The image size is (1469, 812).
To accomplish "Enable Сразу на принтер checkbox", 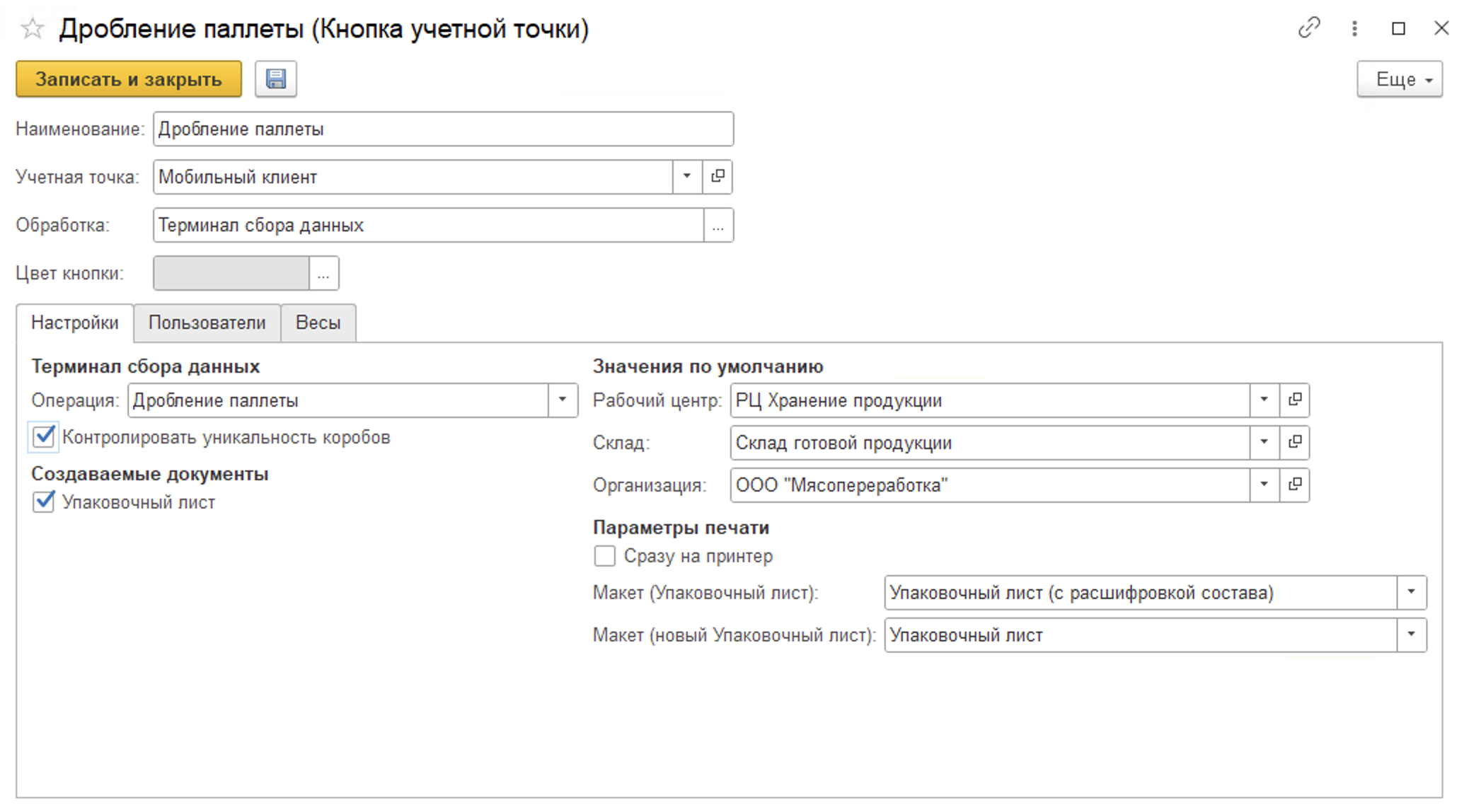I will pyautogui.click(x=605, y=557).
